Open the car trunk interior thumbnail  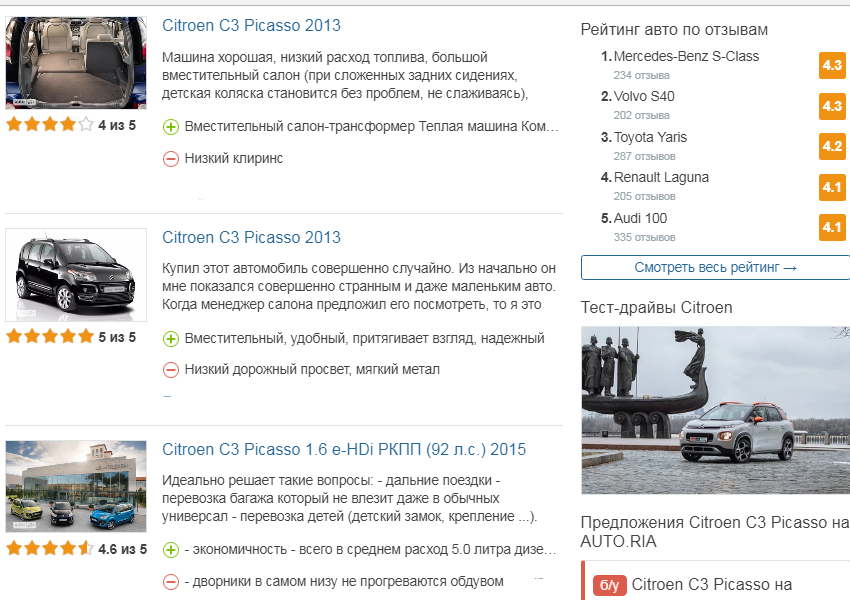pos(76,63)
